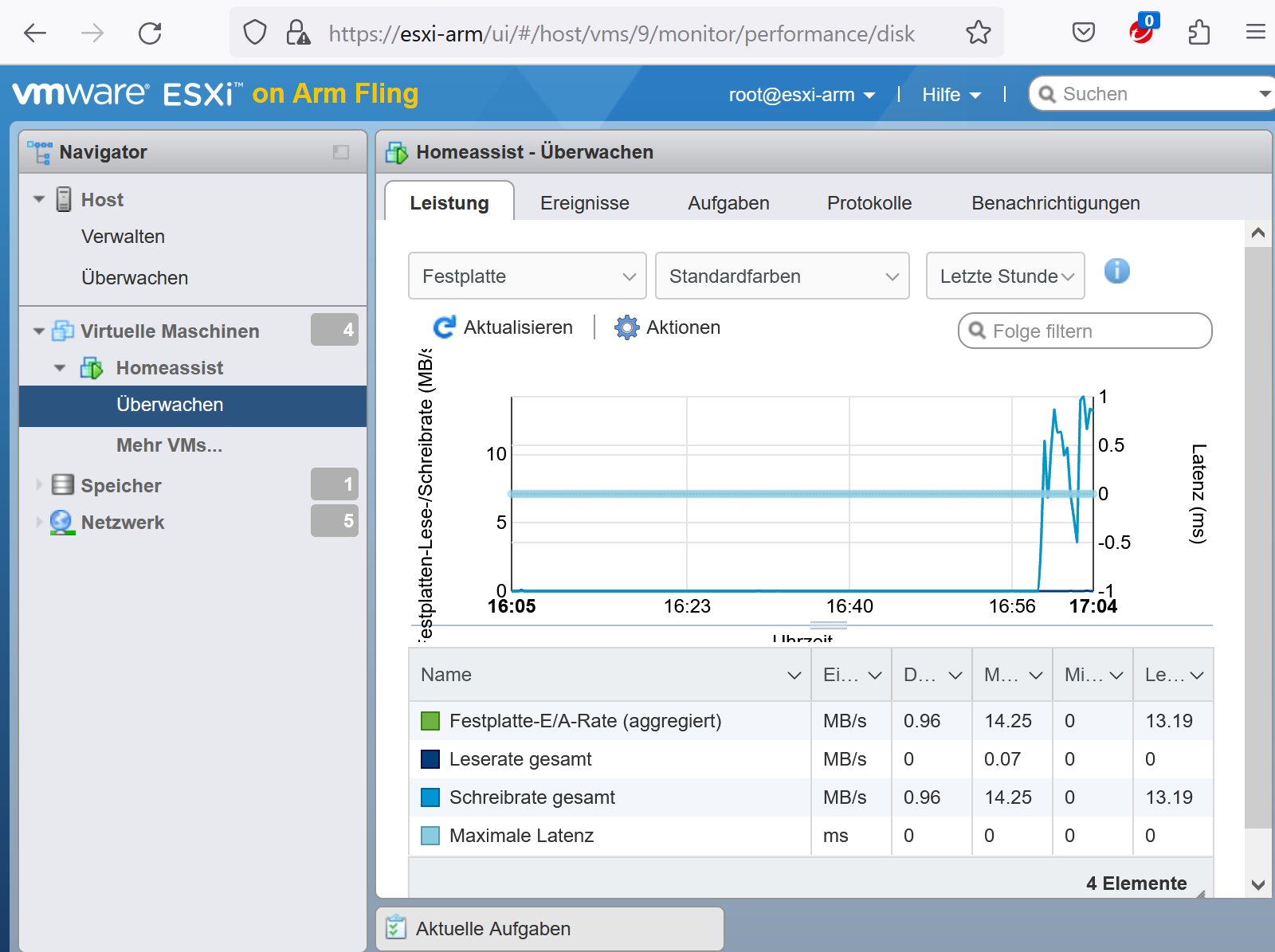Open Mehr VMs... in navigator
The width and height of the screenshot is (1275, 952).
click(x=169, y=445)
